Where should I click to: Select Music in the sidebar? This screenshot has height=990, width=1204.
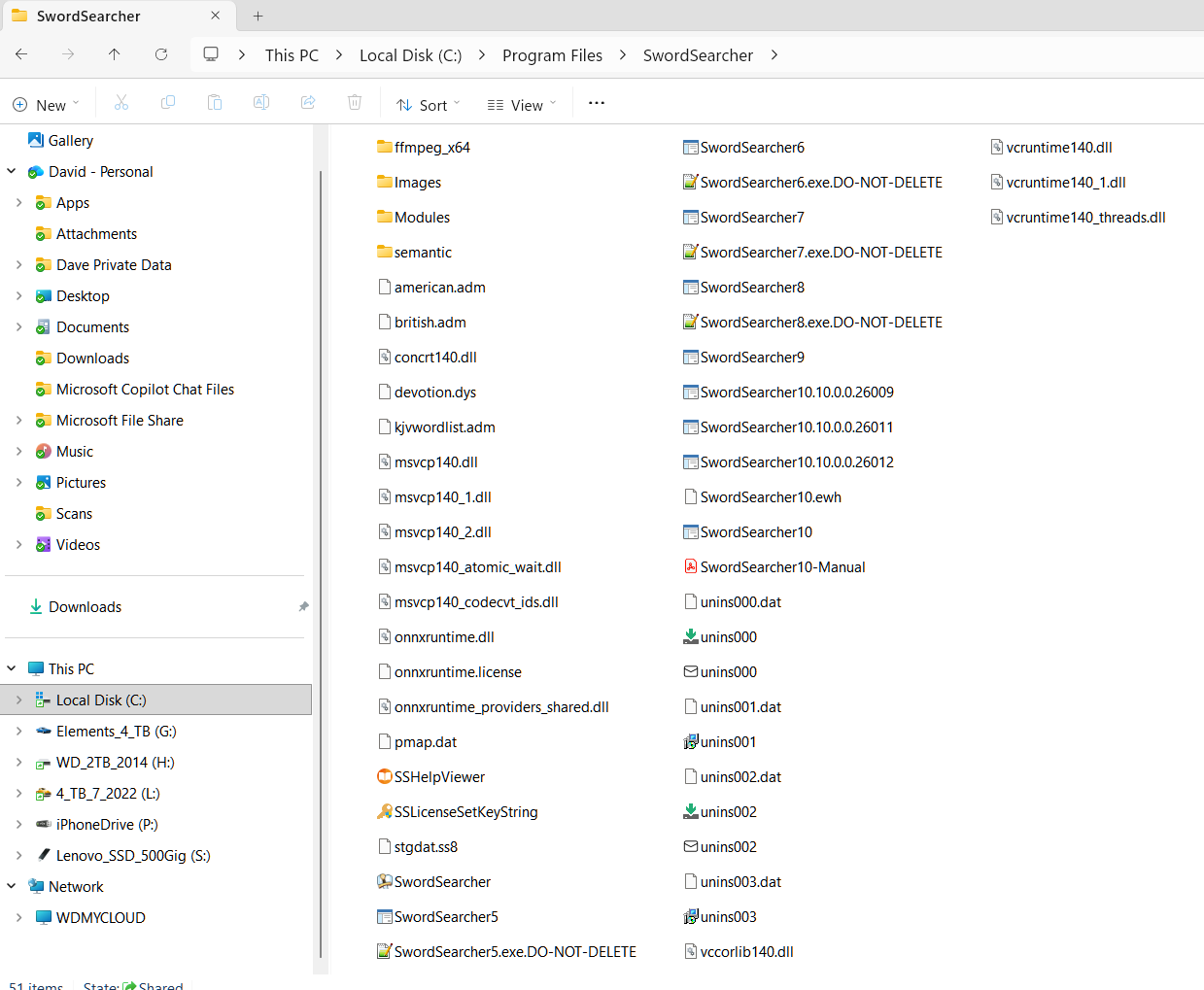pos(75,451)
